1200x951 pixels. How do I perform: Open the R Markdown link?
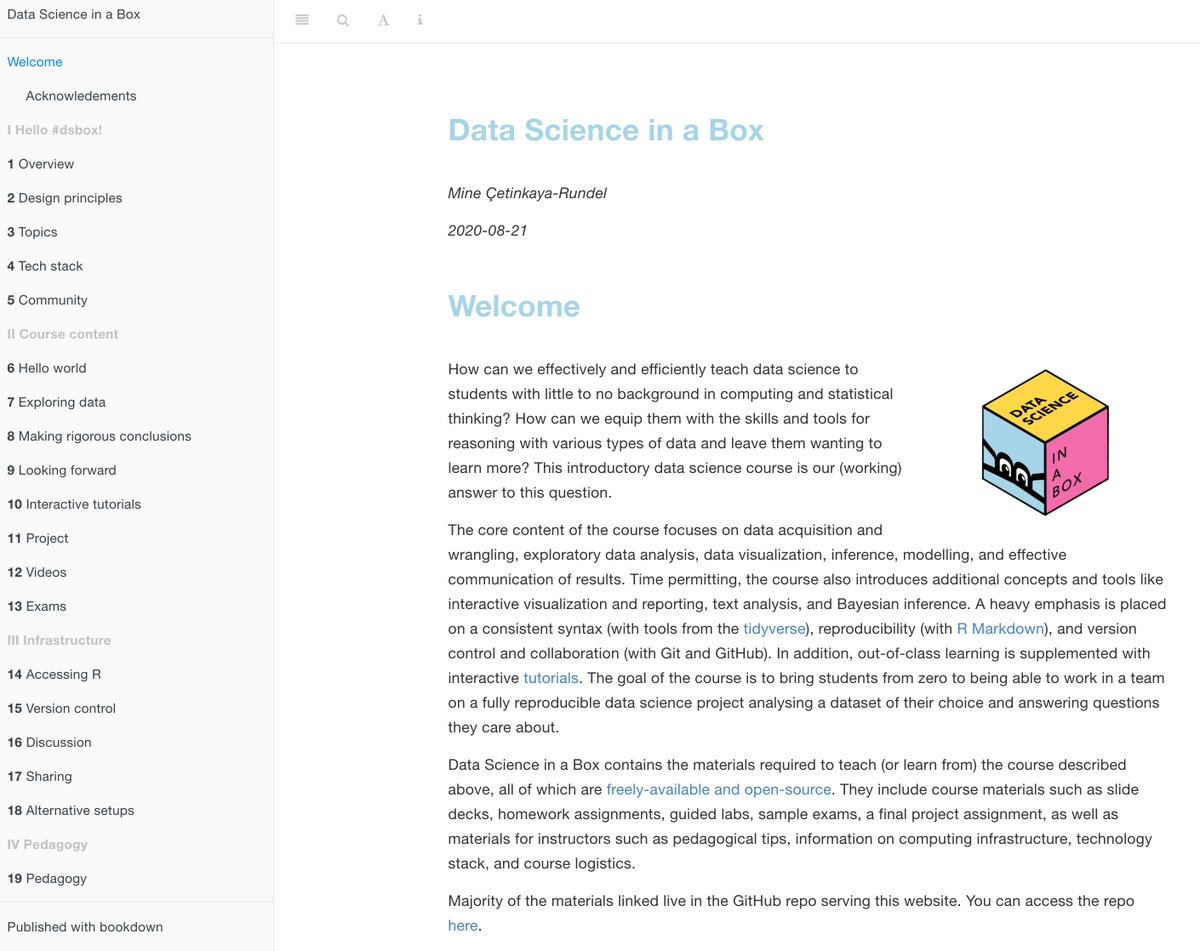(1000, 629)
